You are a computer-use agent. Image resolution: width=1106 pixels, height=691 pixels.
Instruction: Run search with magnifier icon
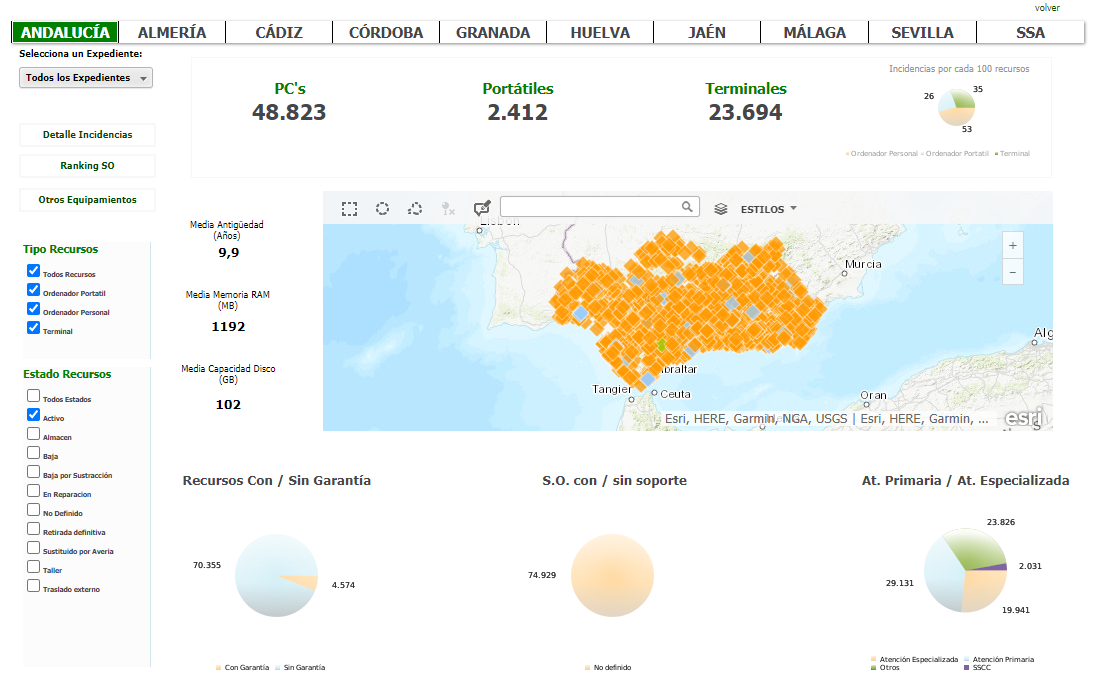click(x=687, y=207)
